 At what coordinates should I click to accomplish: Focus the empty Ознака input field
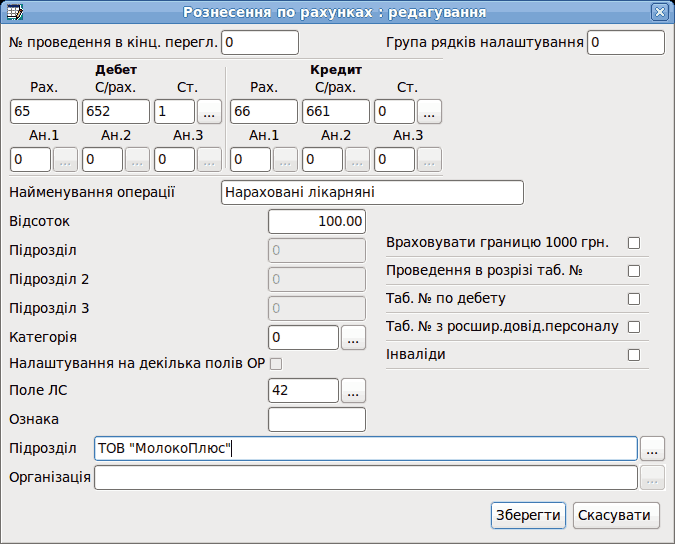coord(317,420)
